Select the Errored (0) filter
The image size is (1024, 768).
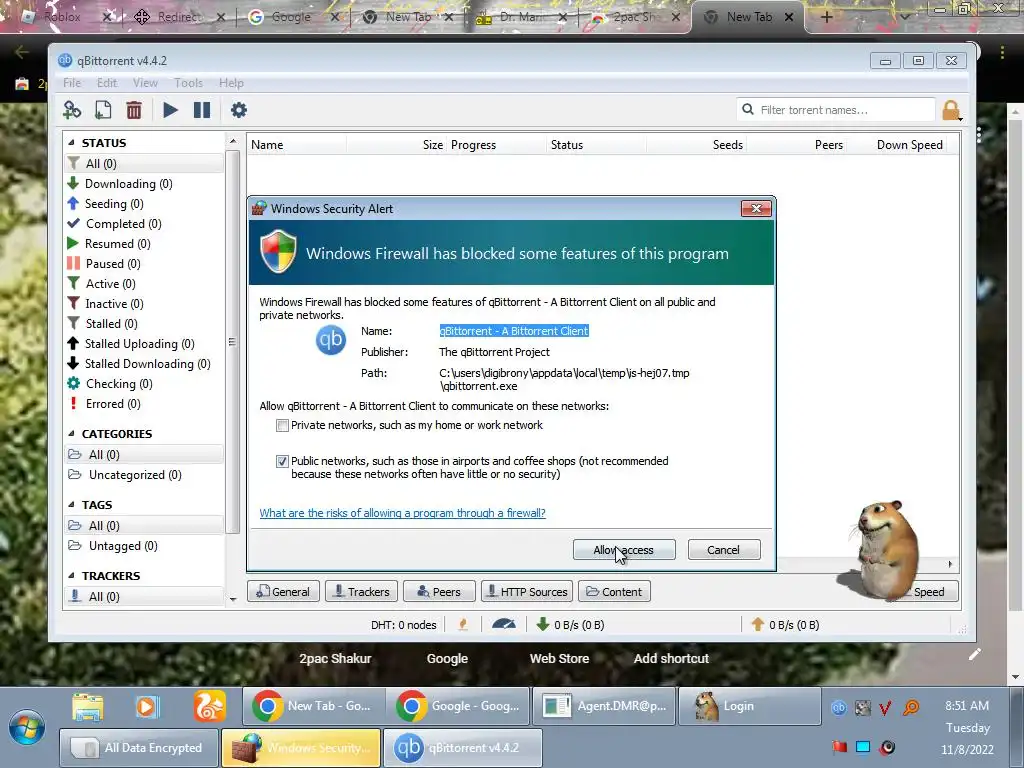coord(112,404)
